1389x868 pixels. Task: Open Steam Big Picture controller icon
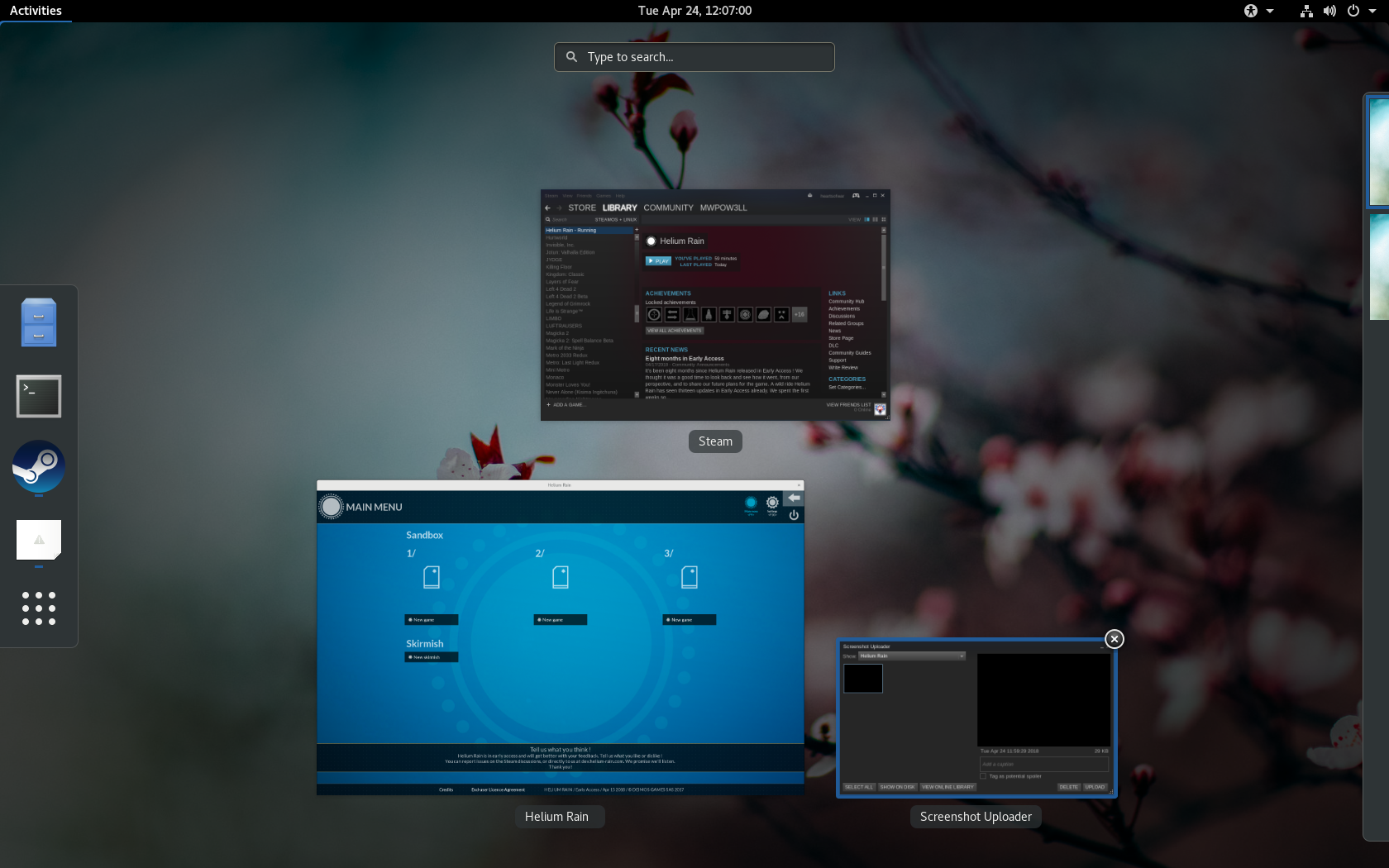pos(856,196)
